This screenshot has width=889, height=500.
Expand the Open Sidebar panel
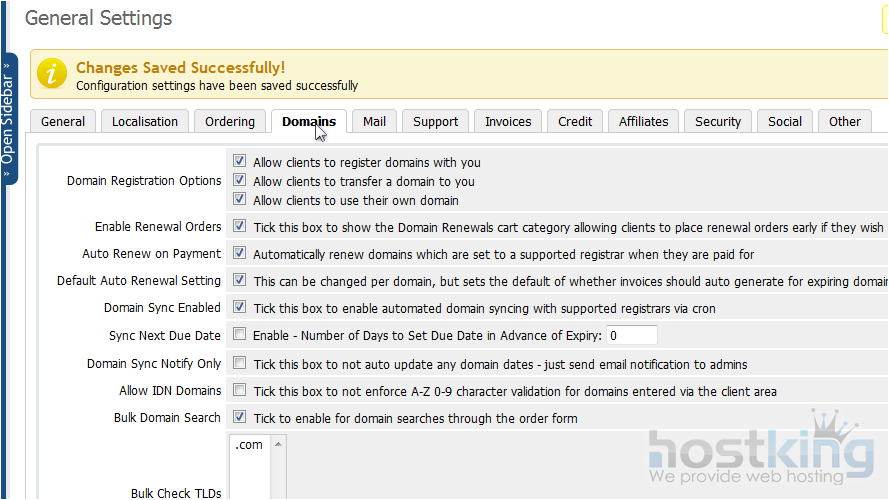click(8, 118)
